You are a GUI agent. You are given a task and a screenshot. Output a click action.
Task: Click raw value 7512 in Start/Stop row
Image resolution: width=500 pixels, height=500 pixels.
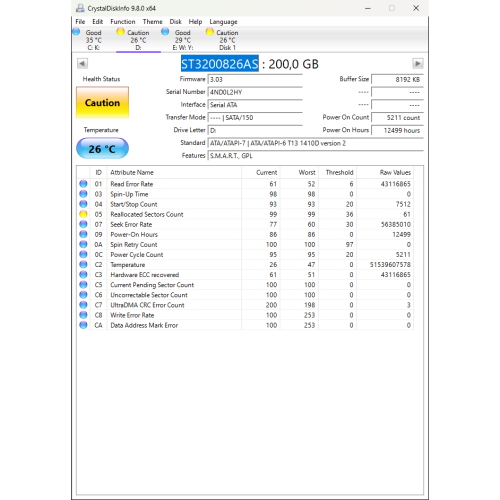click(403, 204)
